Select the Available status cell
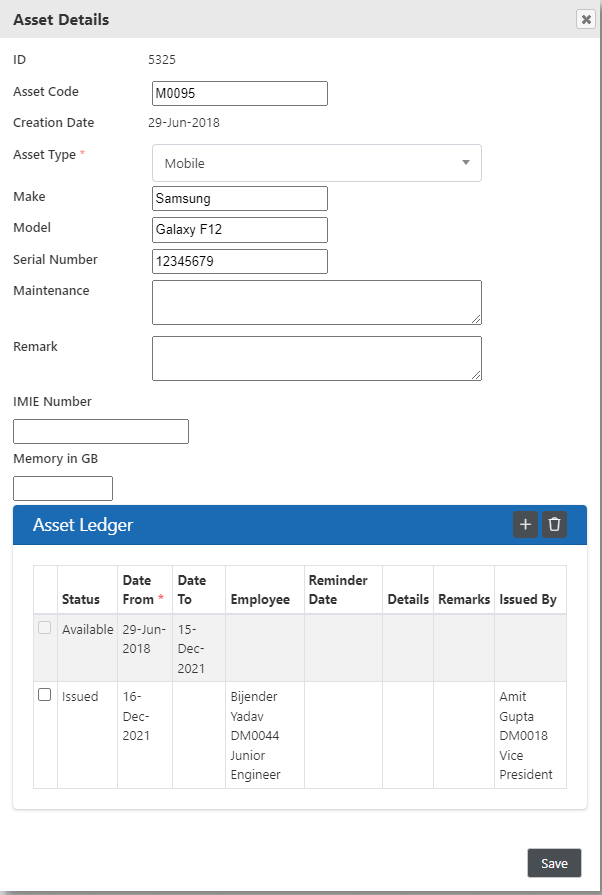 [87, 648]
